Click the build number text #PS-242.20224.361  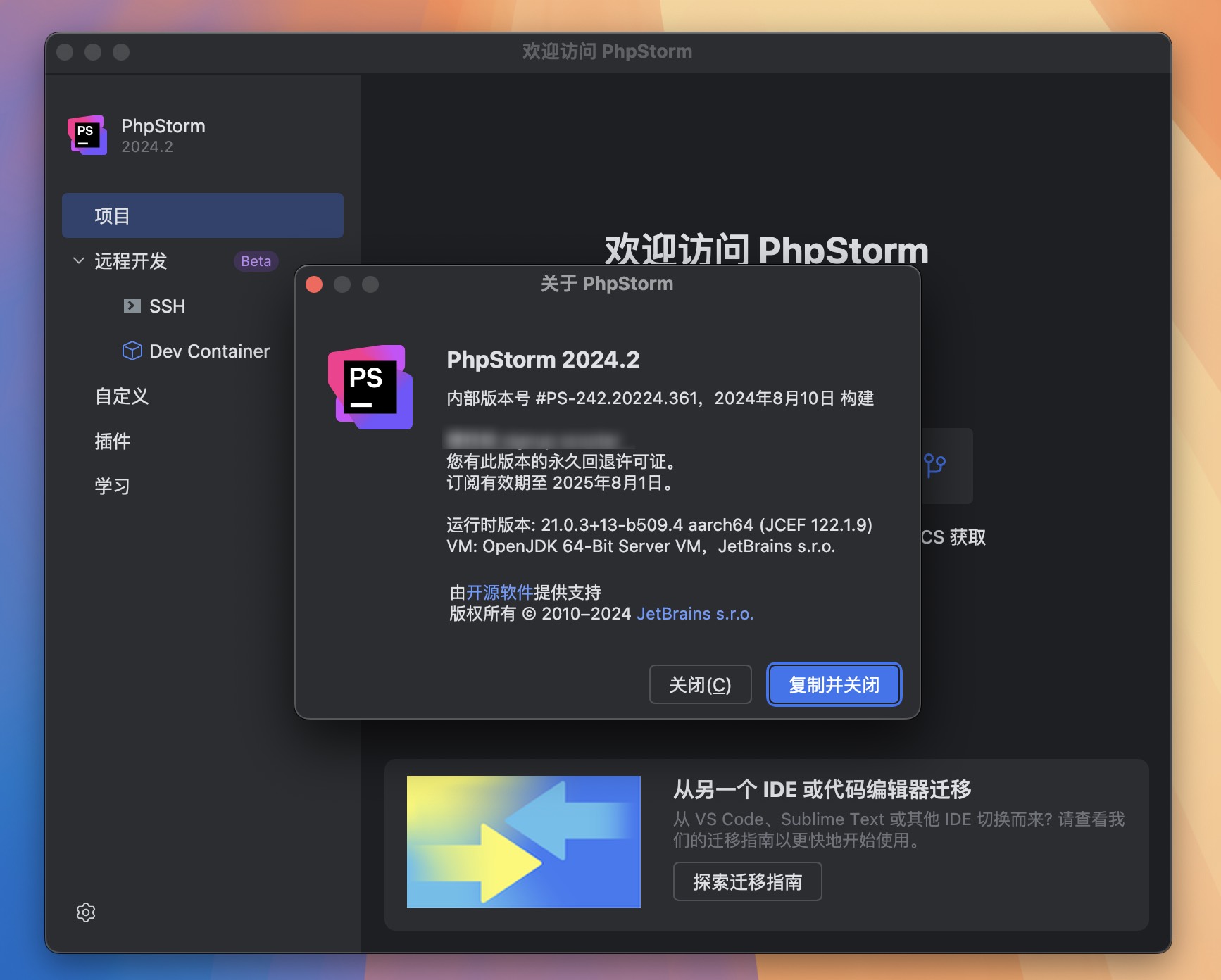tap(617, 398)
